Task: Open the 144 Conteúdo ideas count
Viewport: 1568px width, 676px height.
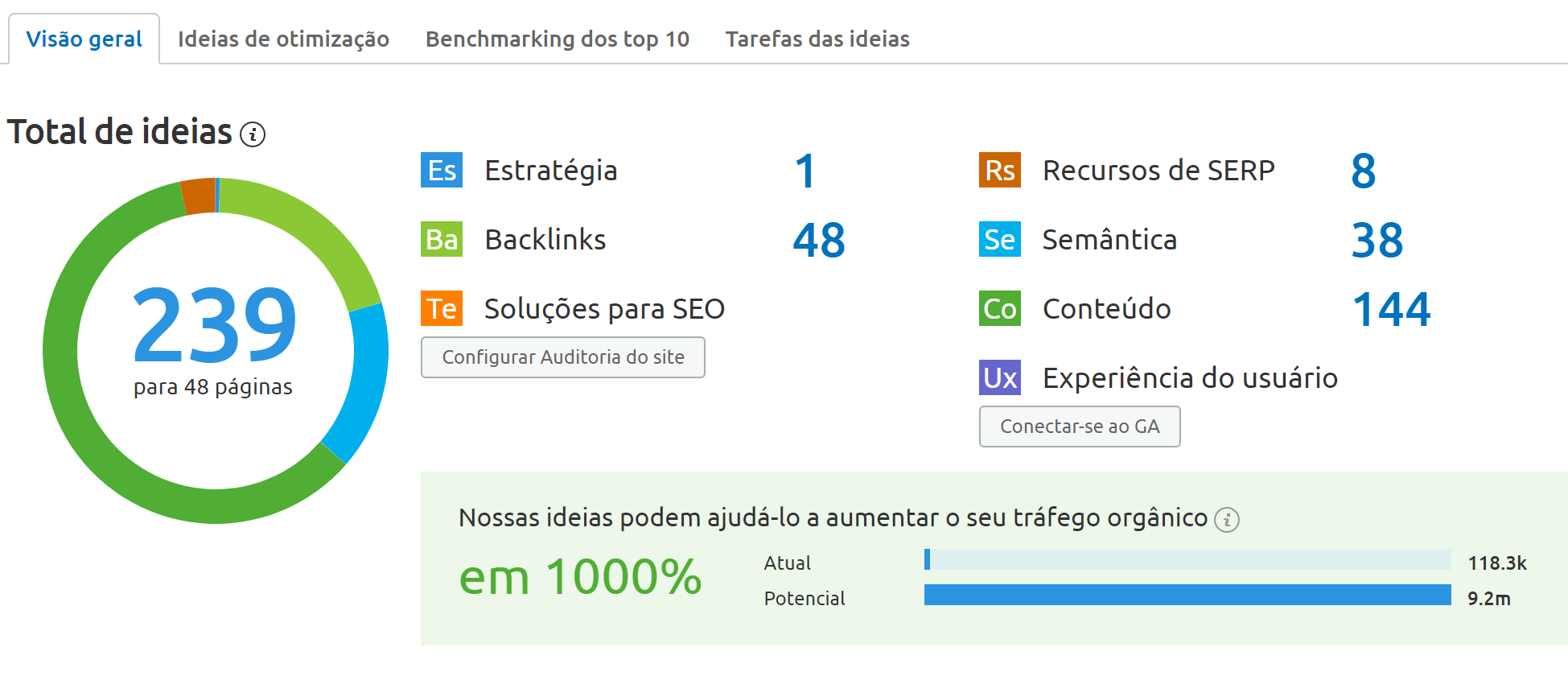Action: [1391, 308]
